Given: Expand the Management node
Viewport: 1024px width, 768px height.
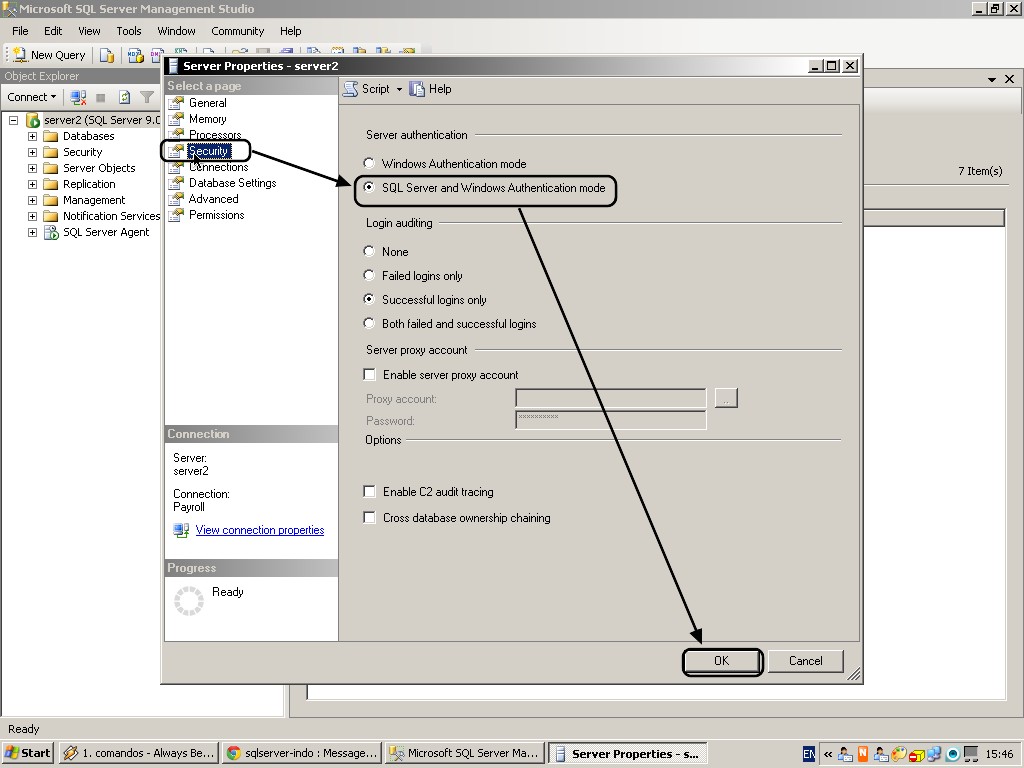Looking at the screenshot, I should click(32, 200).
